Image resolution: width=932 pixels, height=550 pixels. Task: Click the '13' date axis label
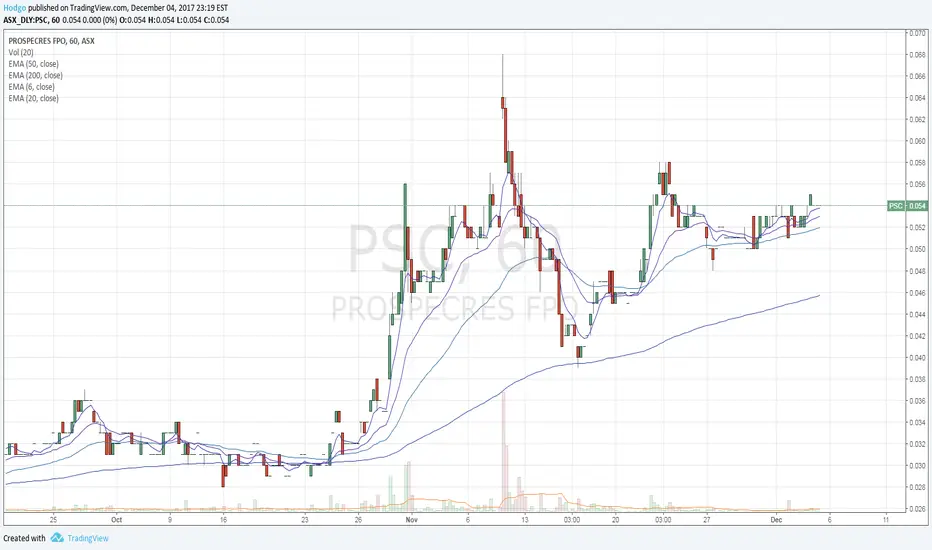click(x=525, y=520)
